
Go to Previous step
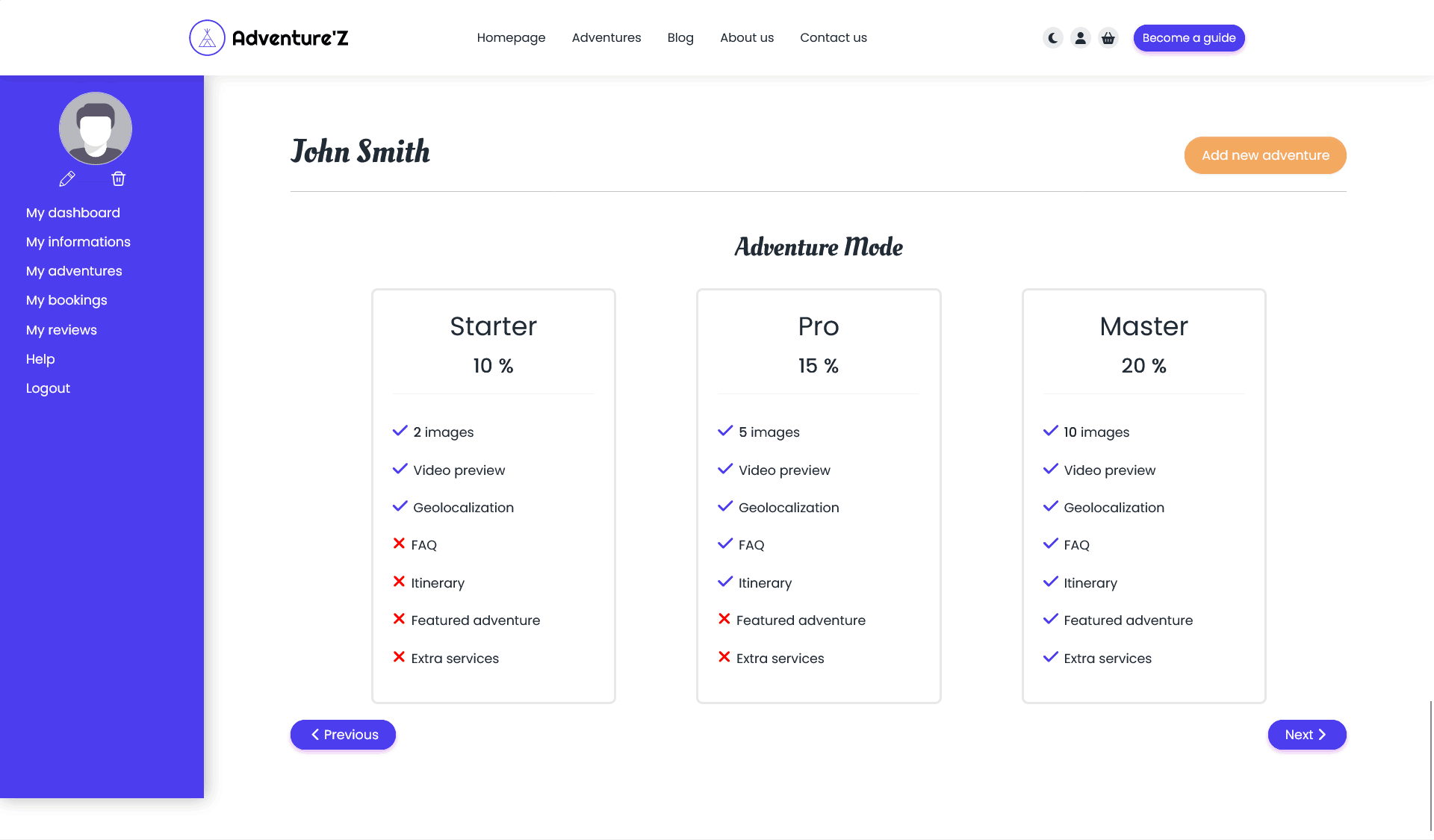pyautogui.click(x=343, y=735)
